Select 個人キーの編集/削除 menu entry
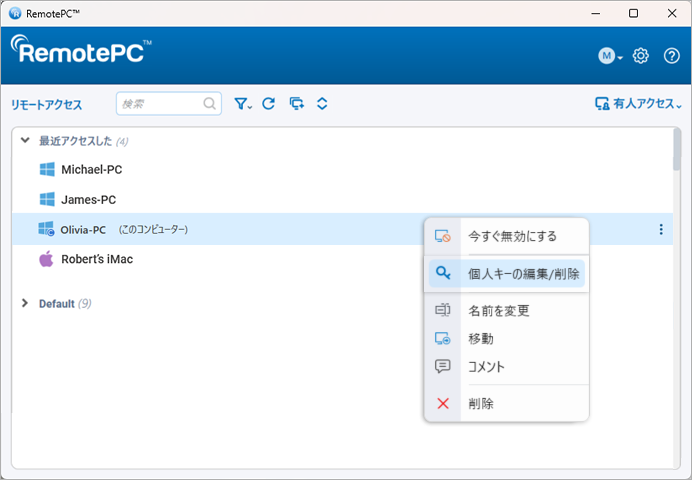 (507, 274)
